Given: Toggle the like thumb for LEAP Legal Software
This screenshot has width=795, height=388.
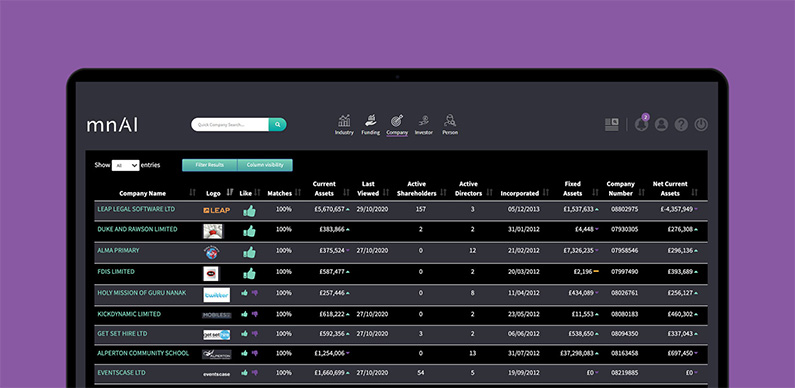Looking at the screenshot, I should 249,210.
